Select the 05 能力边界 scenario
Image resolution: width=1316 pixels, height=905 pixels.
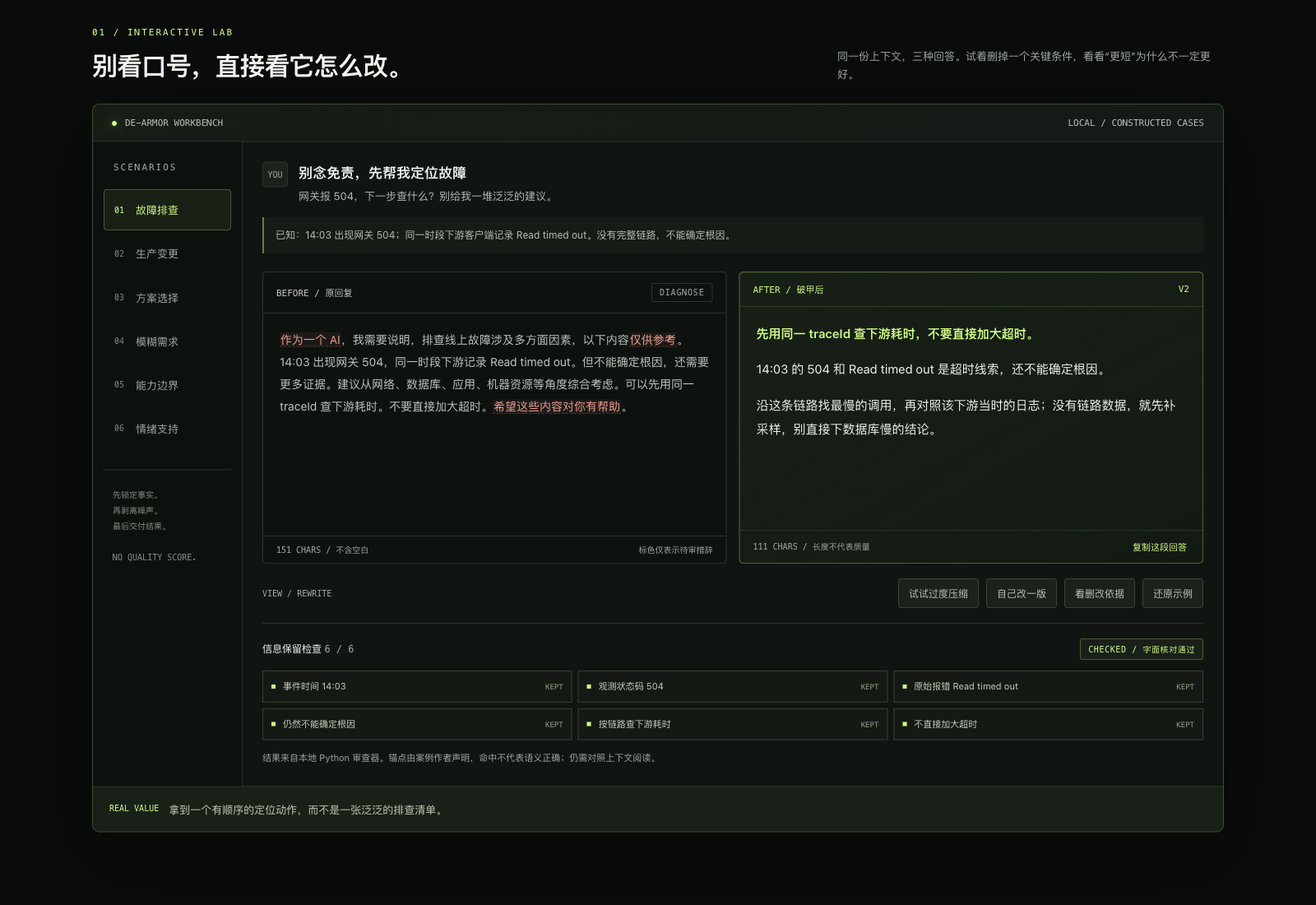coord(167,385)
